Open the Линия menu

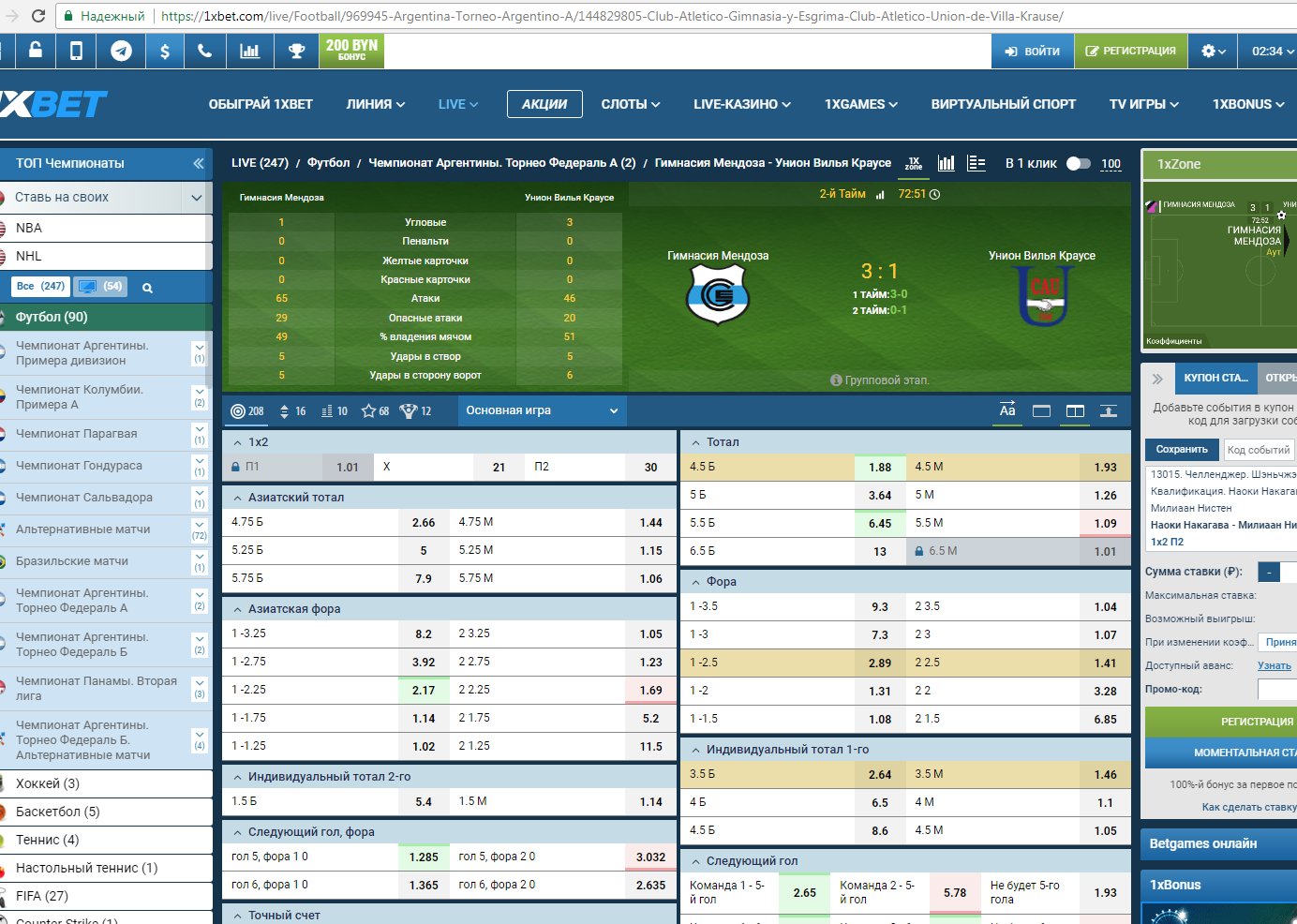(376, 104)
